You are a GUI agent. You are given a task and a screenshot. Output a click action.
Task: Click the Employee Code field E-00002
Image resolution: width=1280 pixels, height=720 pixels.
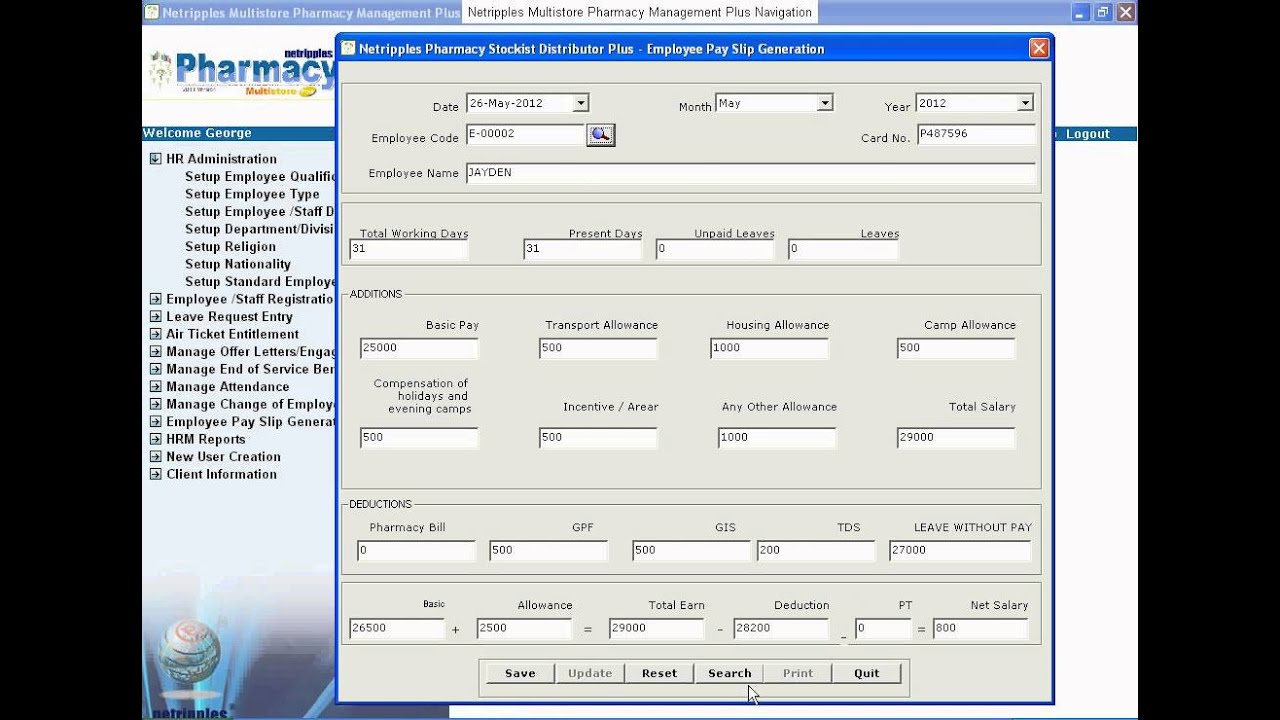(525, 135)
